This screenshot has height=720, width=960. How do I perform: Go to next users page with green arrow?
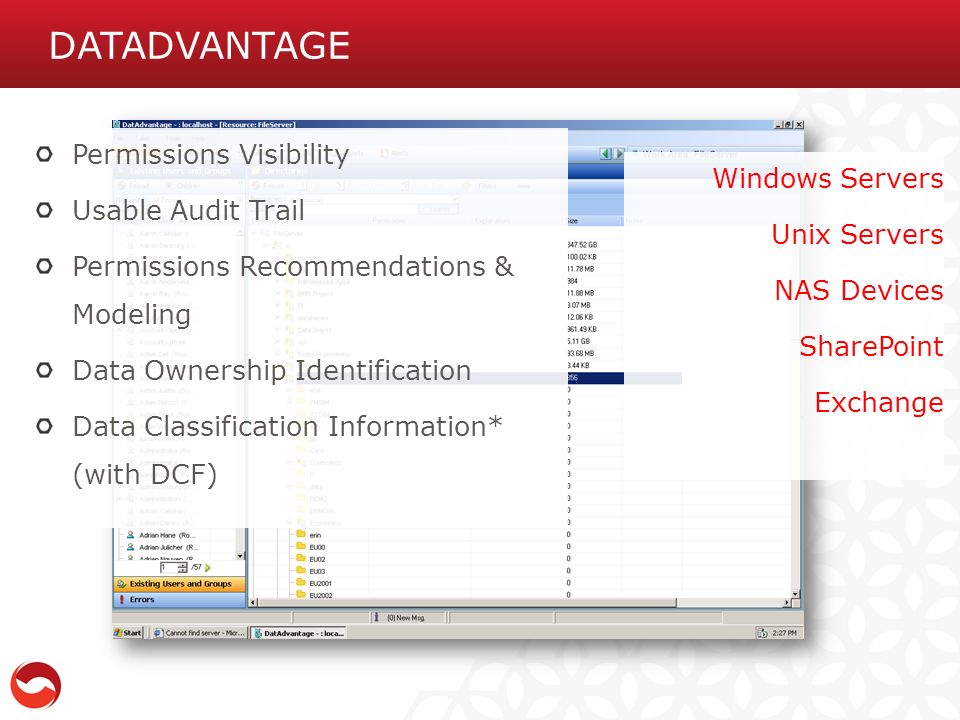coord(208,568)
